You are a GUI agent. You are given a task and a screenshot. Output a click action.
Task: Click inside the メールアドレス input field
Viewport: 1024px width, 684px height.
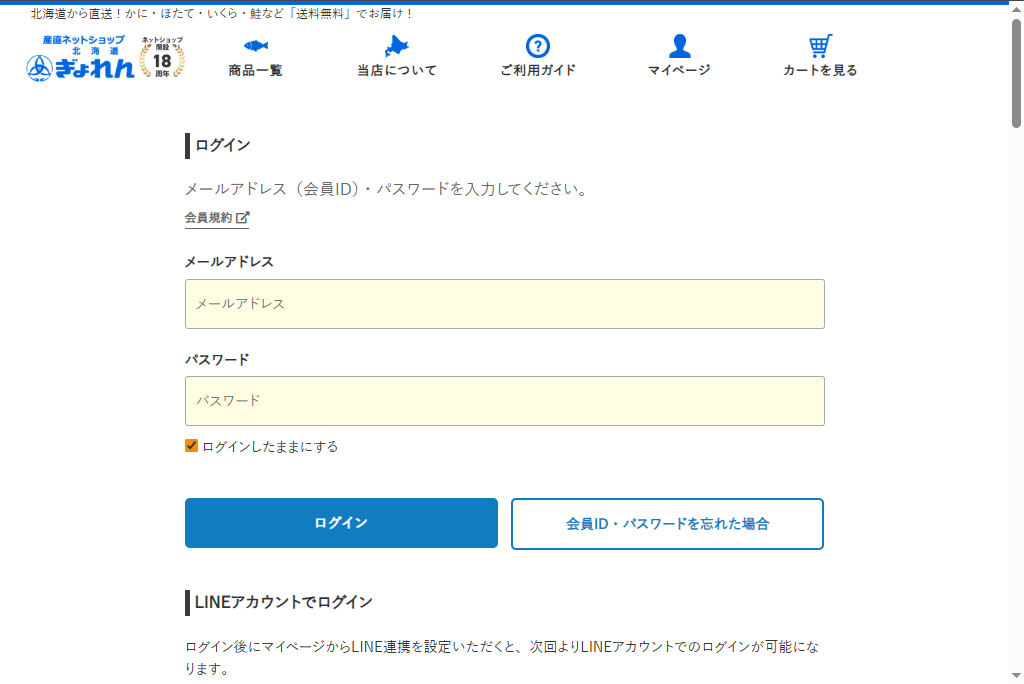[x=504, y=303]
